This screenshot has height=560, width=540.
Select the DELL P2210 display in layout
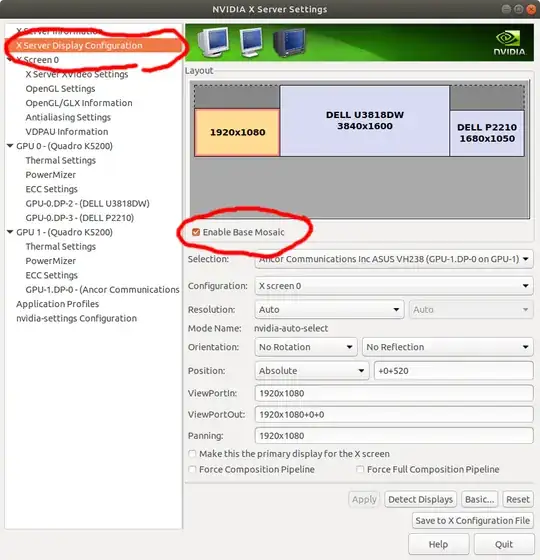point(487,133)
